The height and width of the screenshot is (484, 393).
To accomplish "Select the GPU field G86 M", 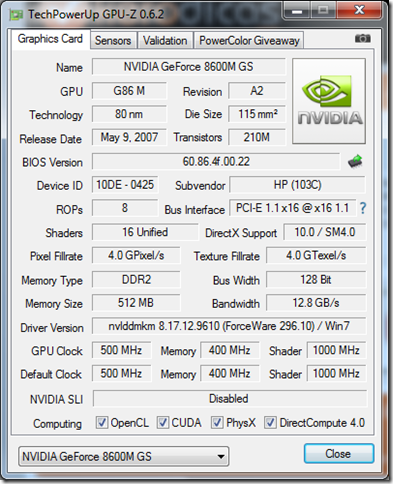I will [129, 91].
